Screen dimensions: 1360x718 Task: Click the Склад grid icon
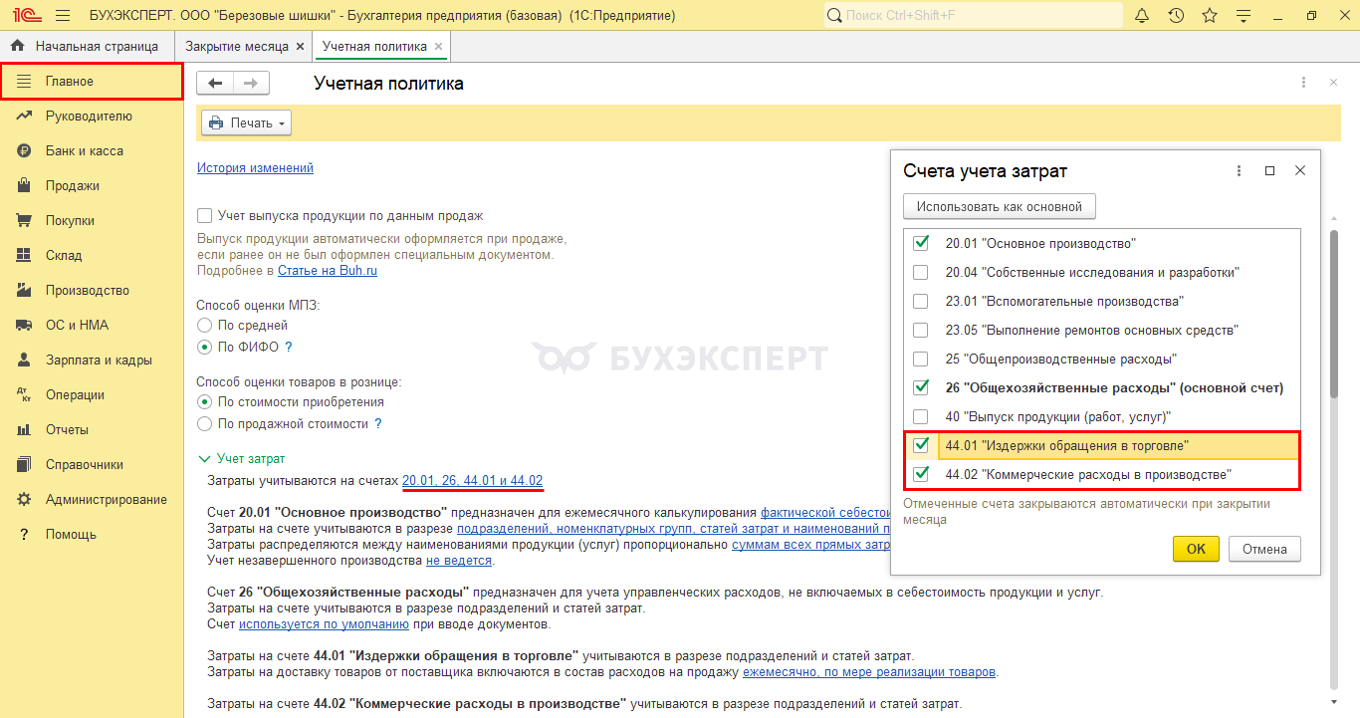24,256
